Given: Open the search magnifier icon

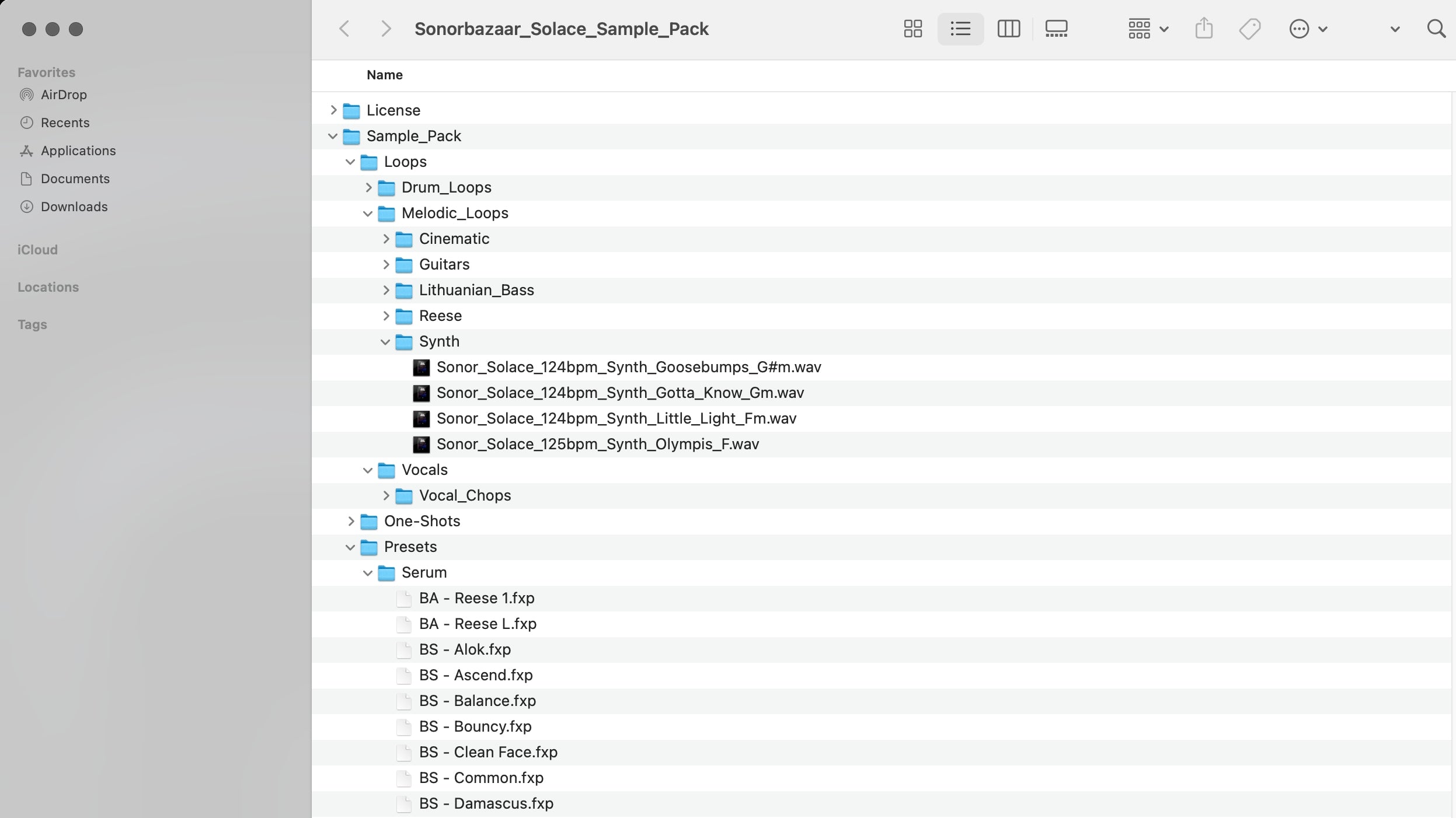Looking at the screenshot, I should pyautogui.click(x=1436, y=29).
